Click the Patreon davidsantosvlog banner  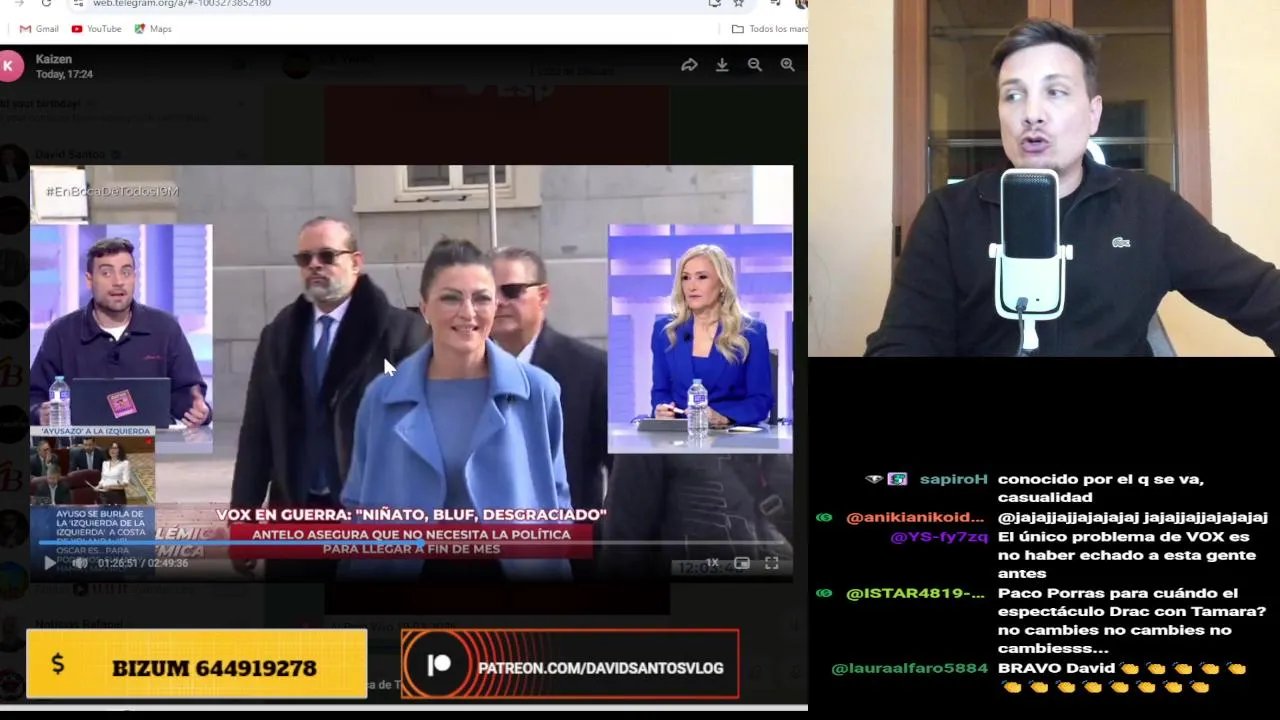pos(570,664)
